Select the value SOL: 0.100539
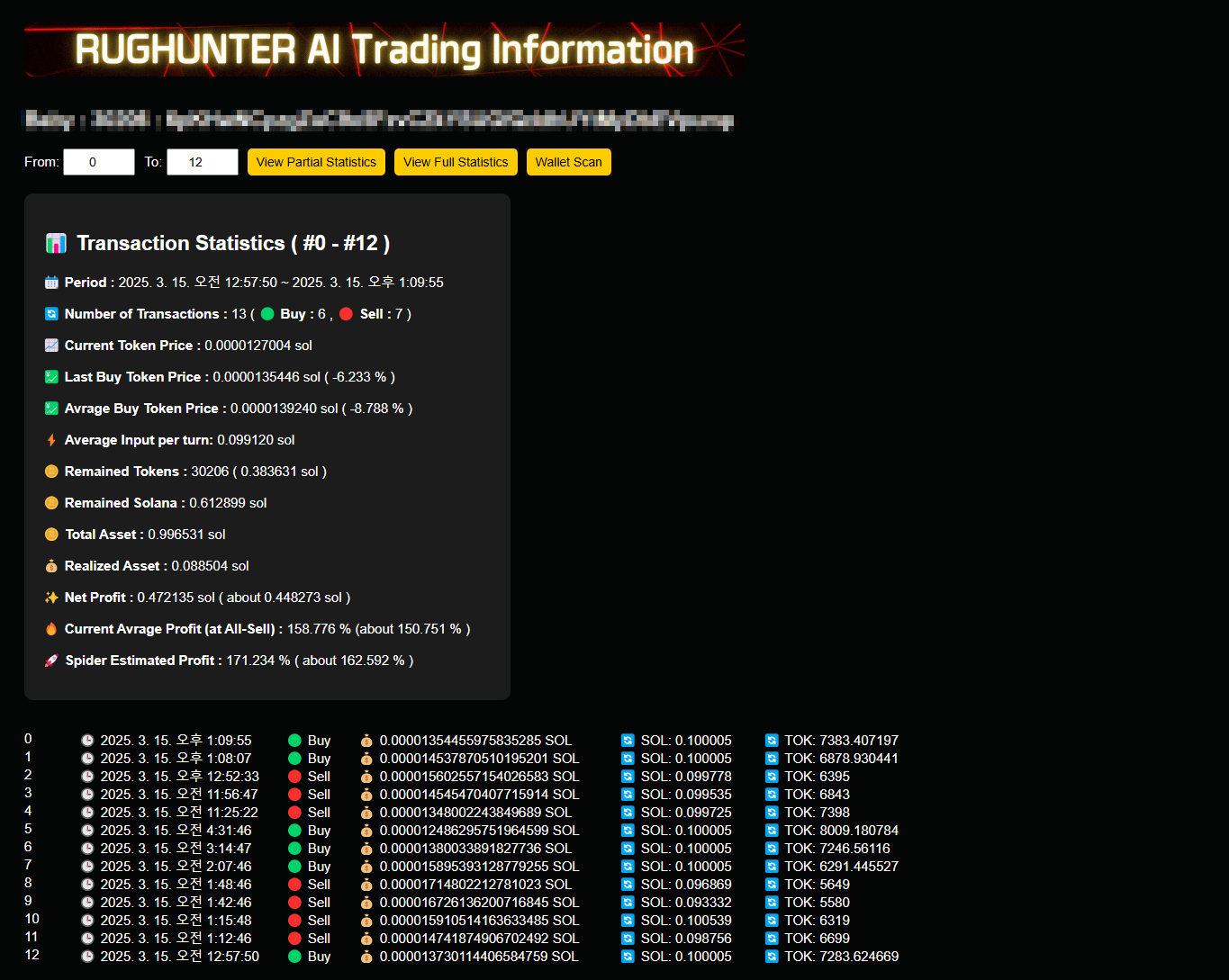1229x980 pixels. tap(686, 921)
